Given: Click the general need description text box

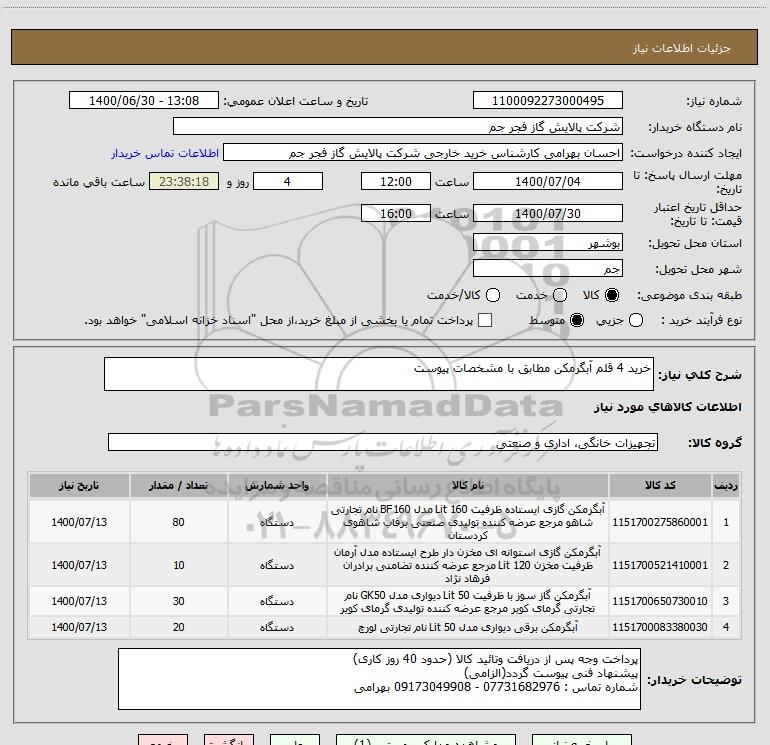Looking at the screenshot, I should click(x=379, y=374).
